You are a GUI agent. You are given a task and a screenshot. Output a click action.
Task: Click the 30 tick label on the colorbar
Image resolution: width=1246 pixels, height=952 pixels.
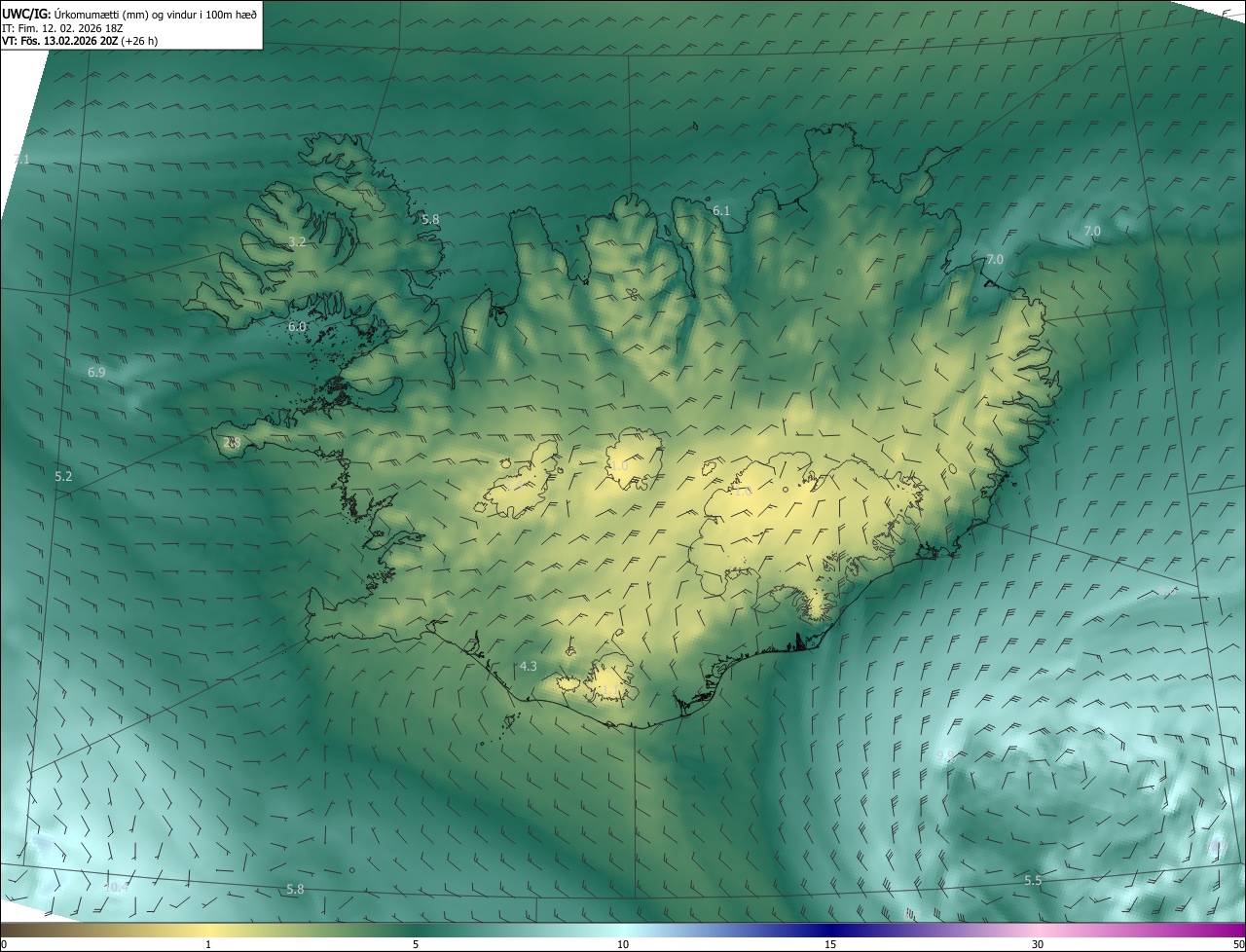click(1038, 944)
